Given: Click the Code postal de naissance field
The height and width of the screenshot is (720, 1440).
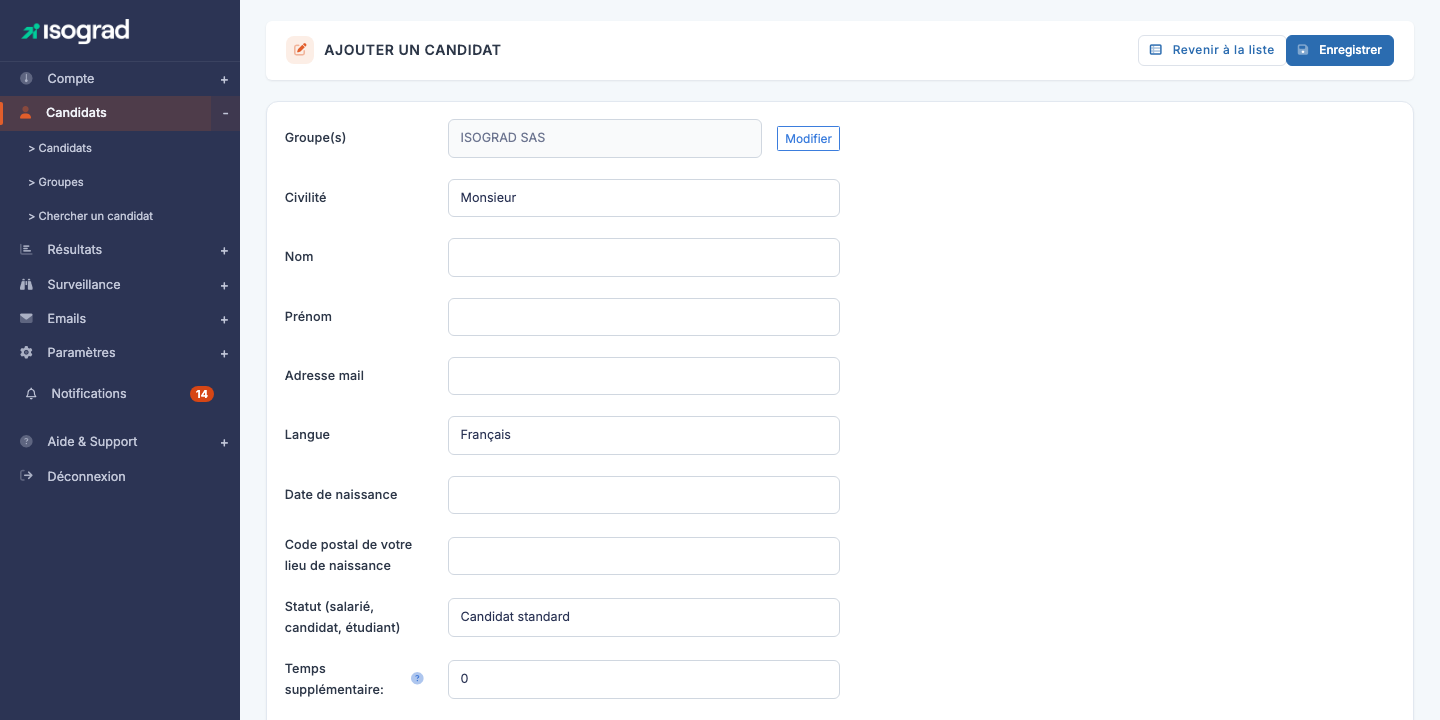Looking at the screenshot, I should (x=643, y=556).
